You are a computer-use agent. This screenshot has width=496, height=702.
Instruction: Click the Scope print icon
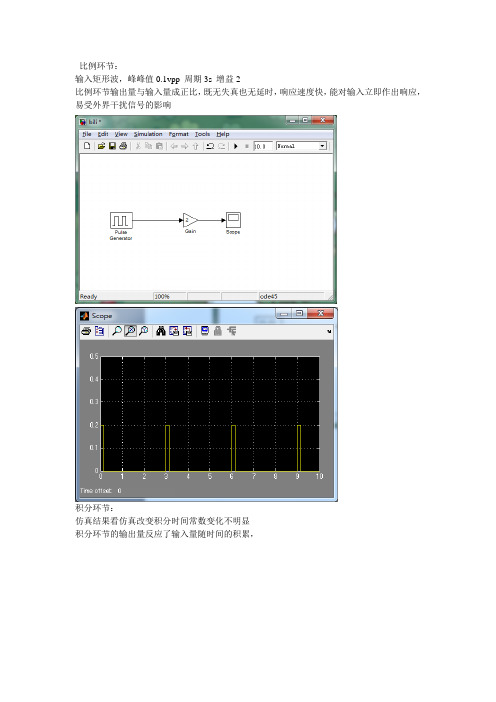(86, 331)
